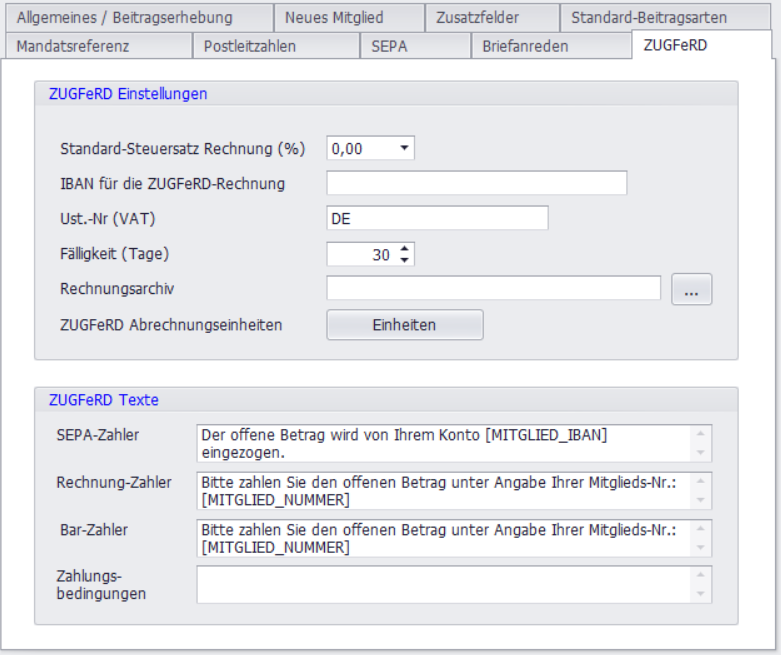Click the Rechnungsarchiv browse button
781x655 pixels.
(691, 290)
